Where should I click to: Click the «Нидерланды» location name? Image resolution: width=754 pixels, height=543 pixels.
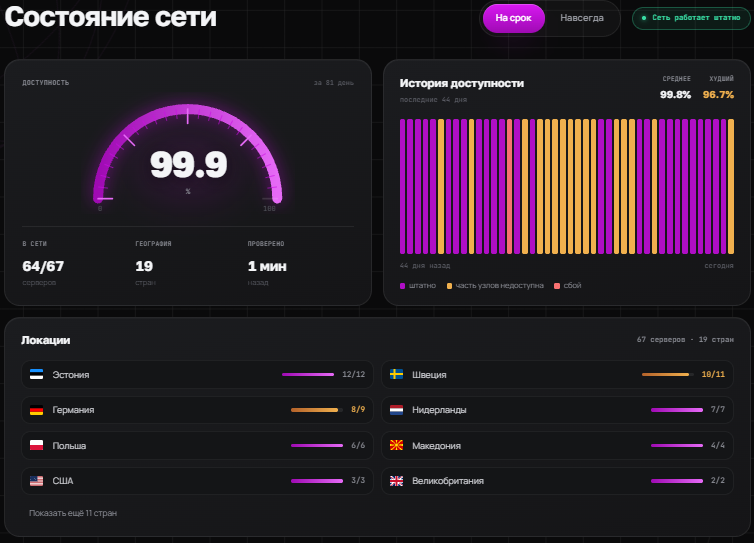pyautogui.click(x=439, y=410)
